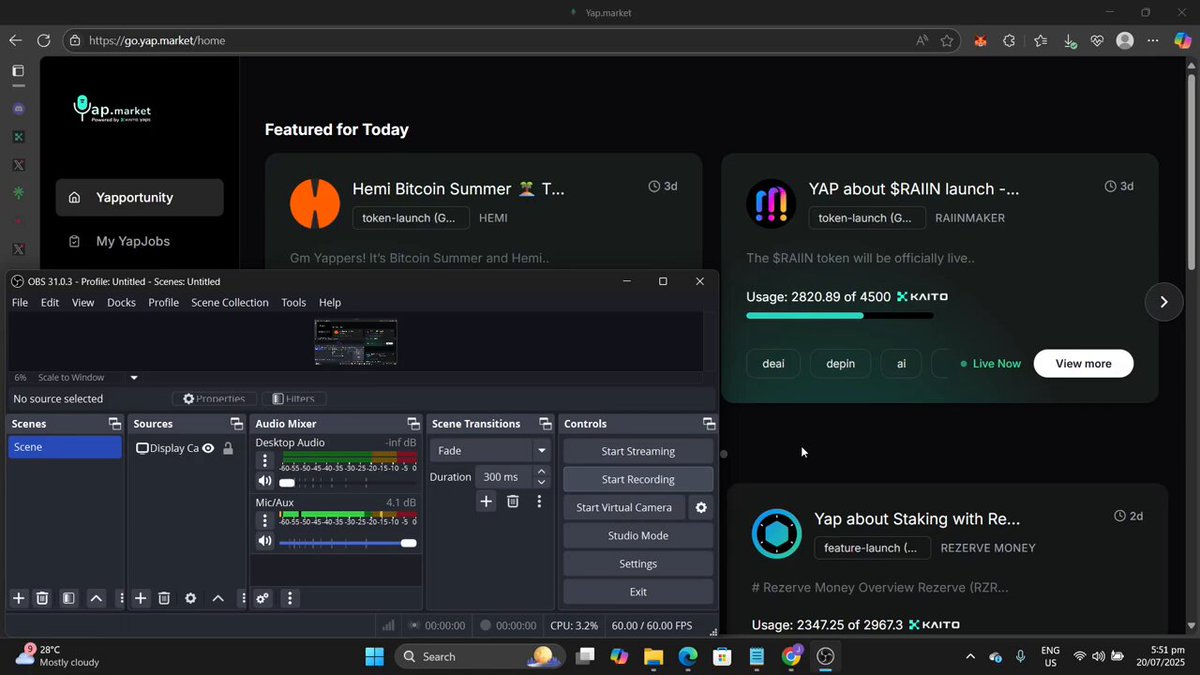Open source properties gear in Sources panel

190,598
